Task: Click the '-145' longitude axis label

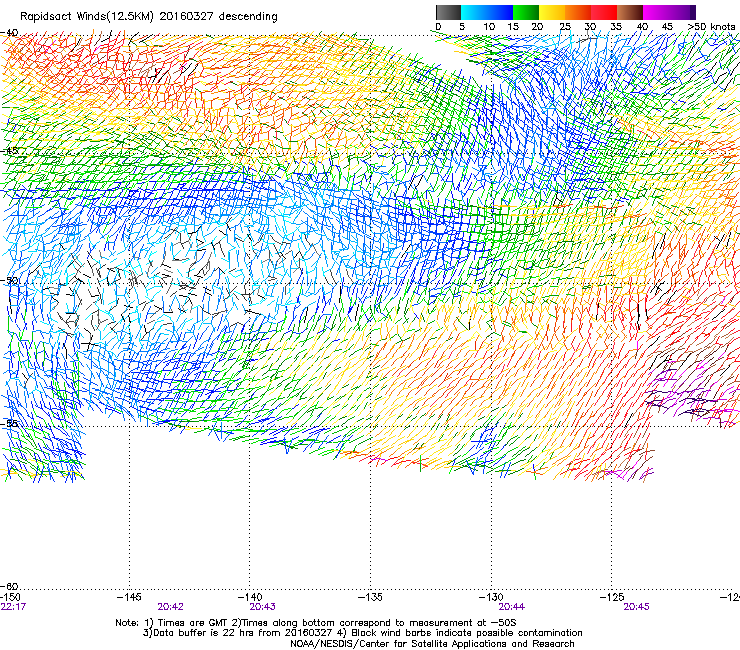Action: coord(129,598)
